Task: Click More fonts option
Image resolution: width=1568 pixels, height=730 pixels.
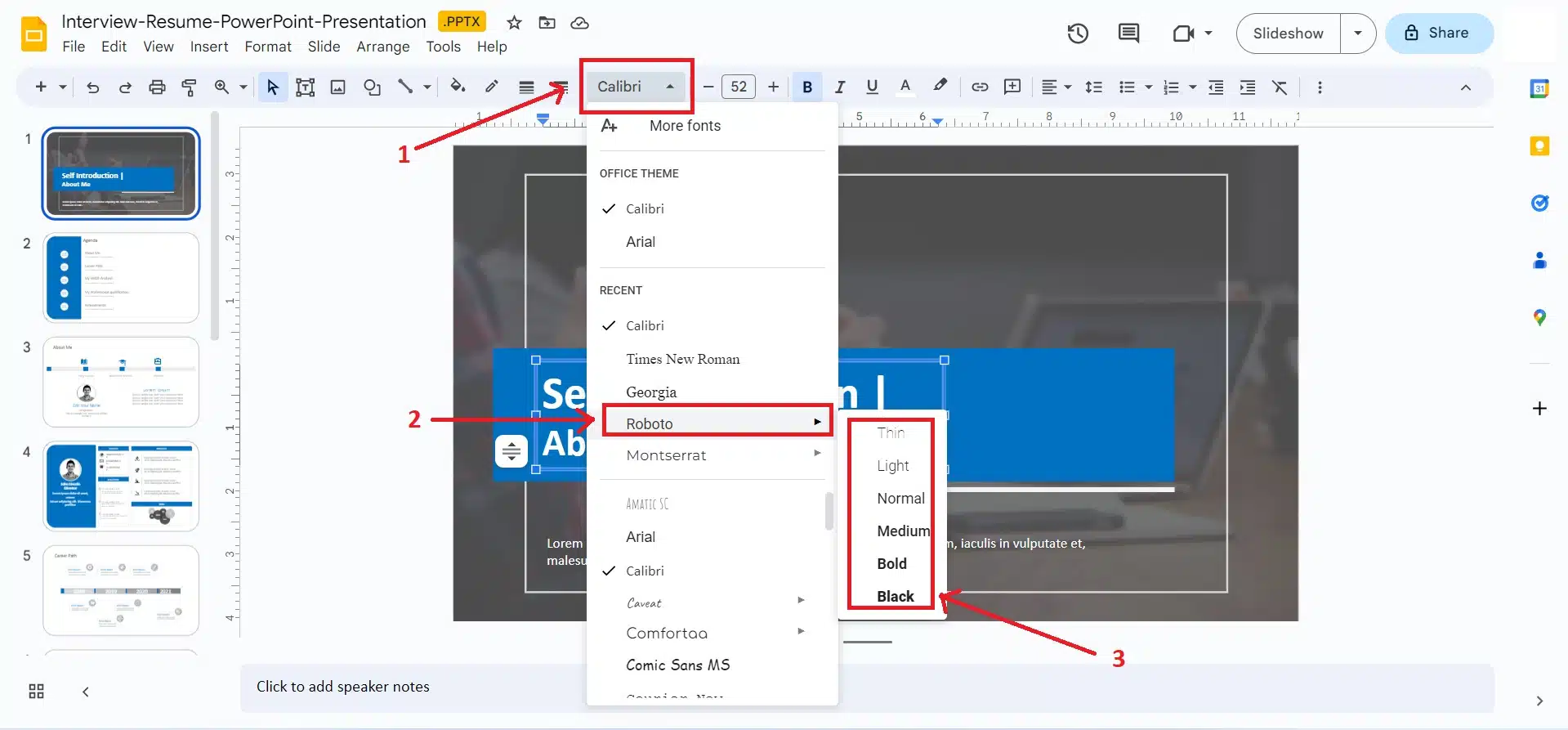Action: tap(685, 126)
